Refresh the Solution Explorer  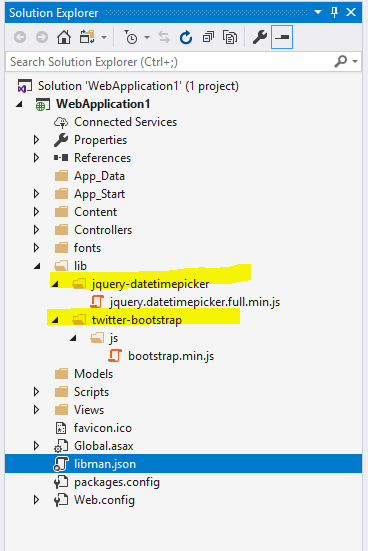tap(186, 37)
